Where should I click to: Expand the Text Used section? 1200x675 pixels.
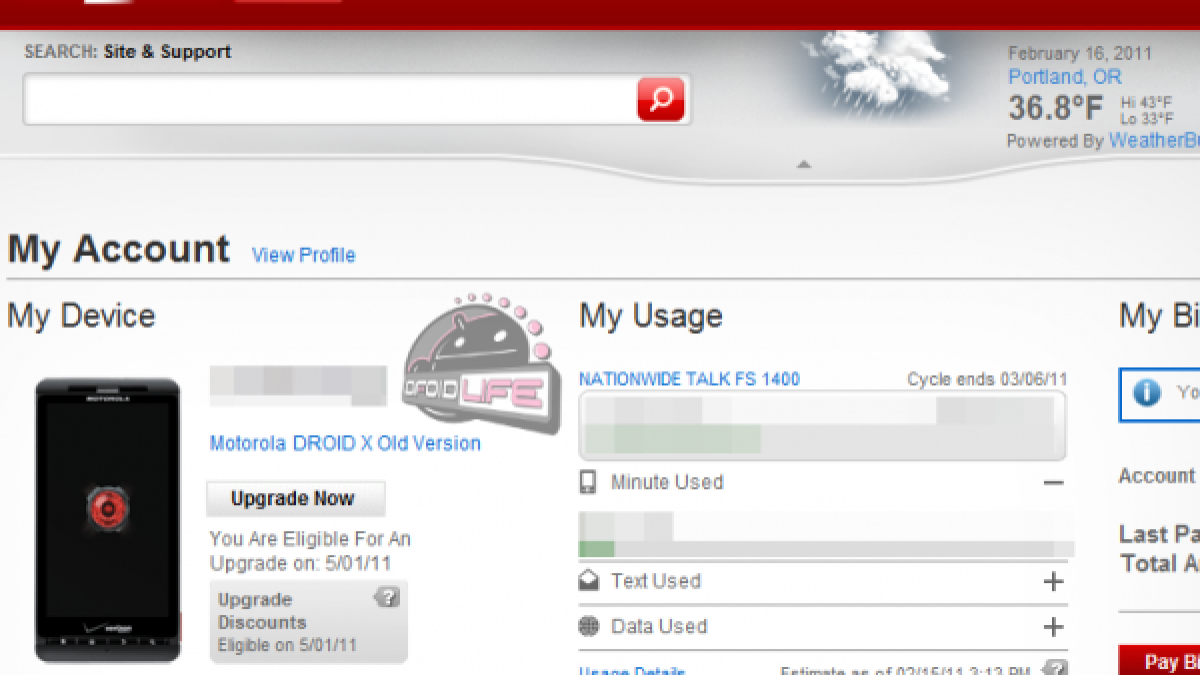click(x=1053, y=582)
